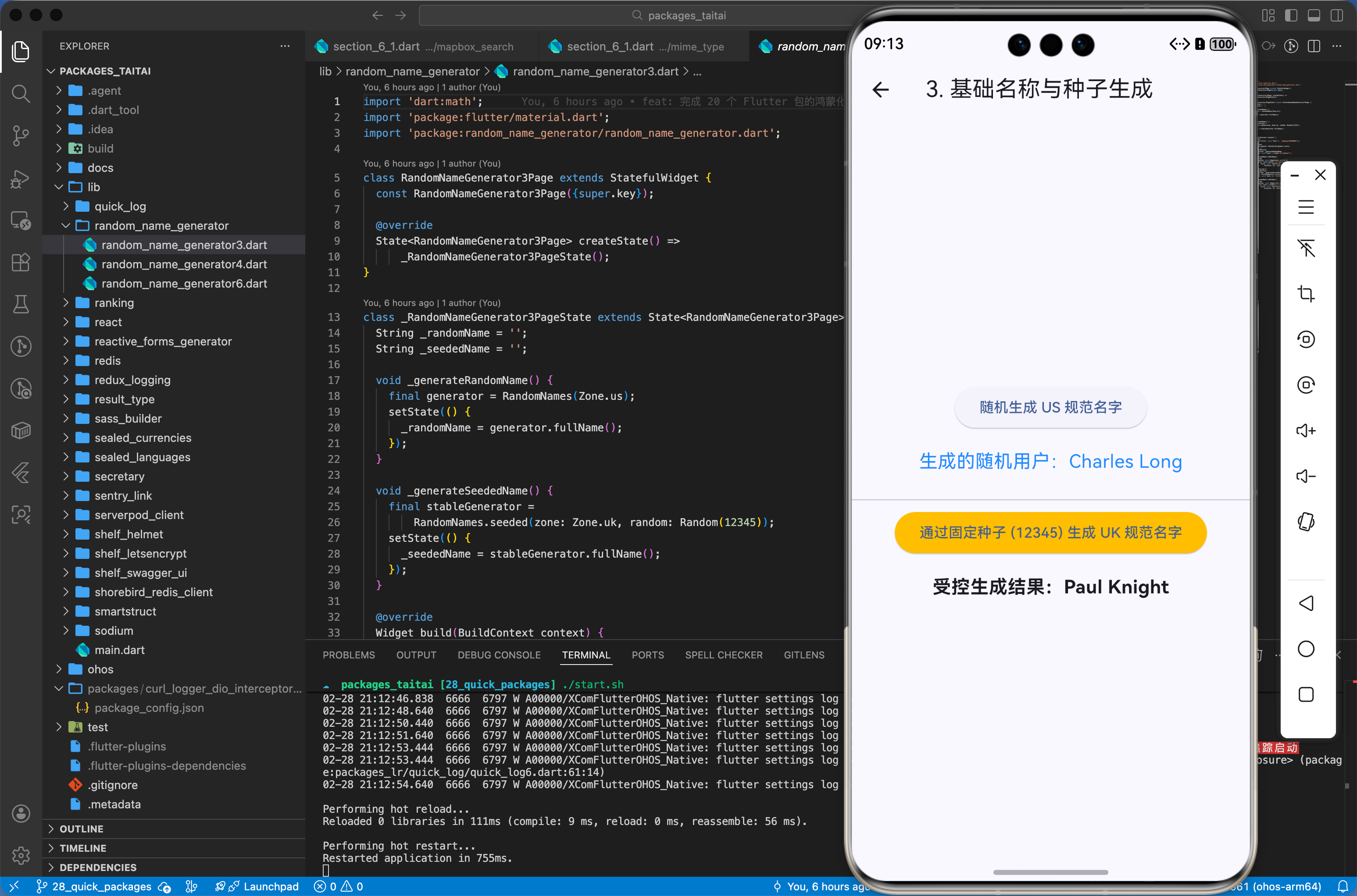The width and height of the screenshot is (1357, 896).
Task: Open the Extensions view icon
Action: (21, 262)
